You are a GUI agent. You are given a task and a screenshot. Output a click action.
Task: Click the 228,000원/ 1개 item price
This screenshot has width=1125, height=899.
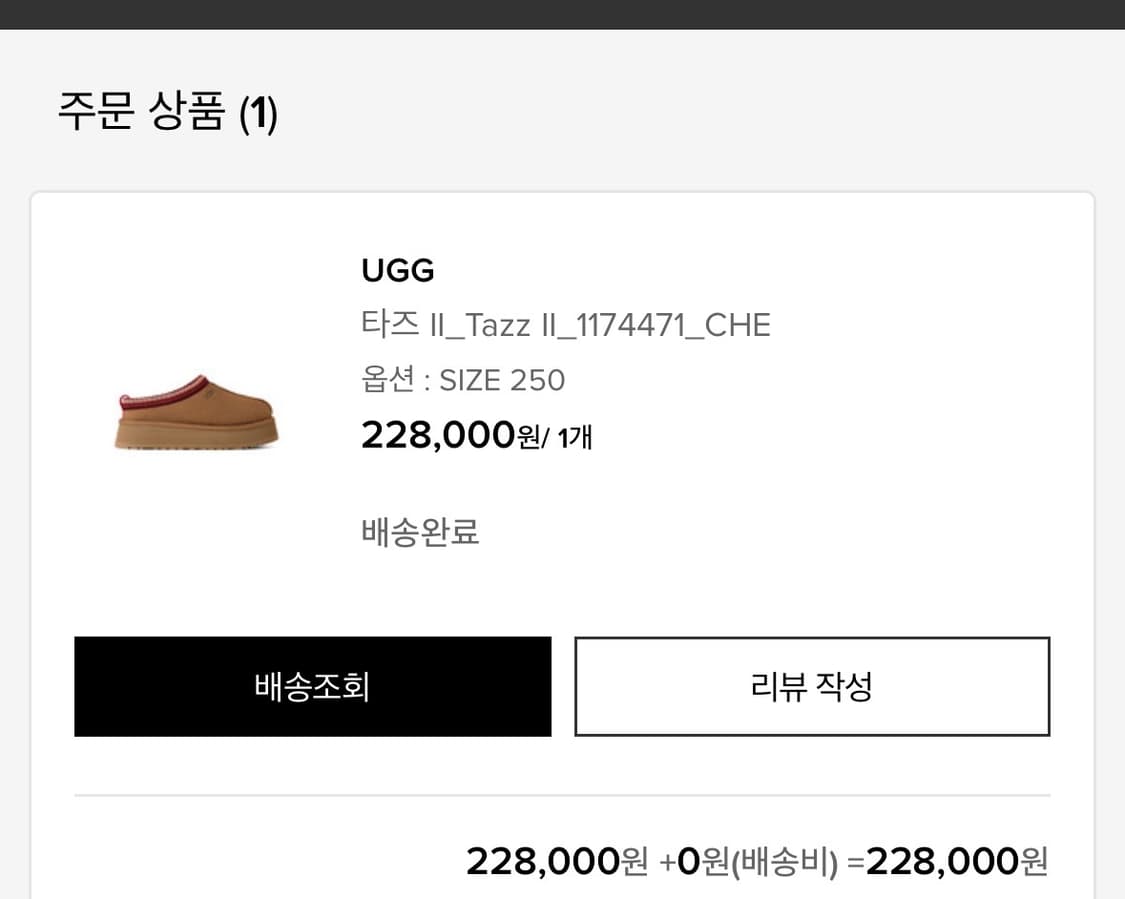(x=475, y=435)
